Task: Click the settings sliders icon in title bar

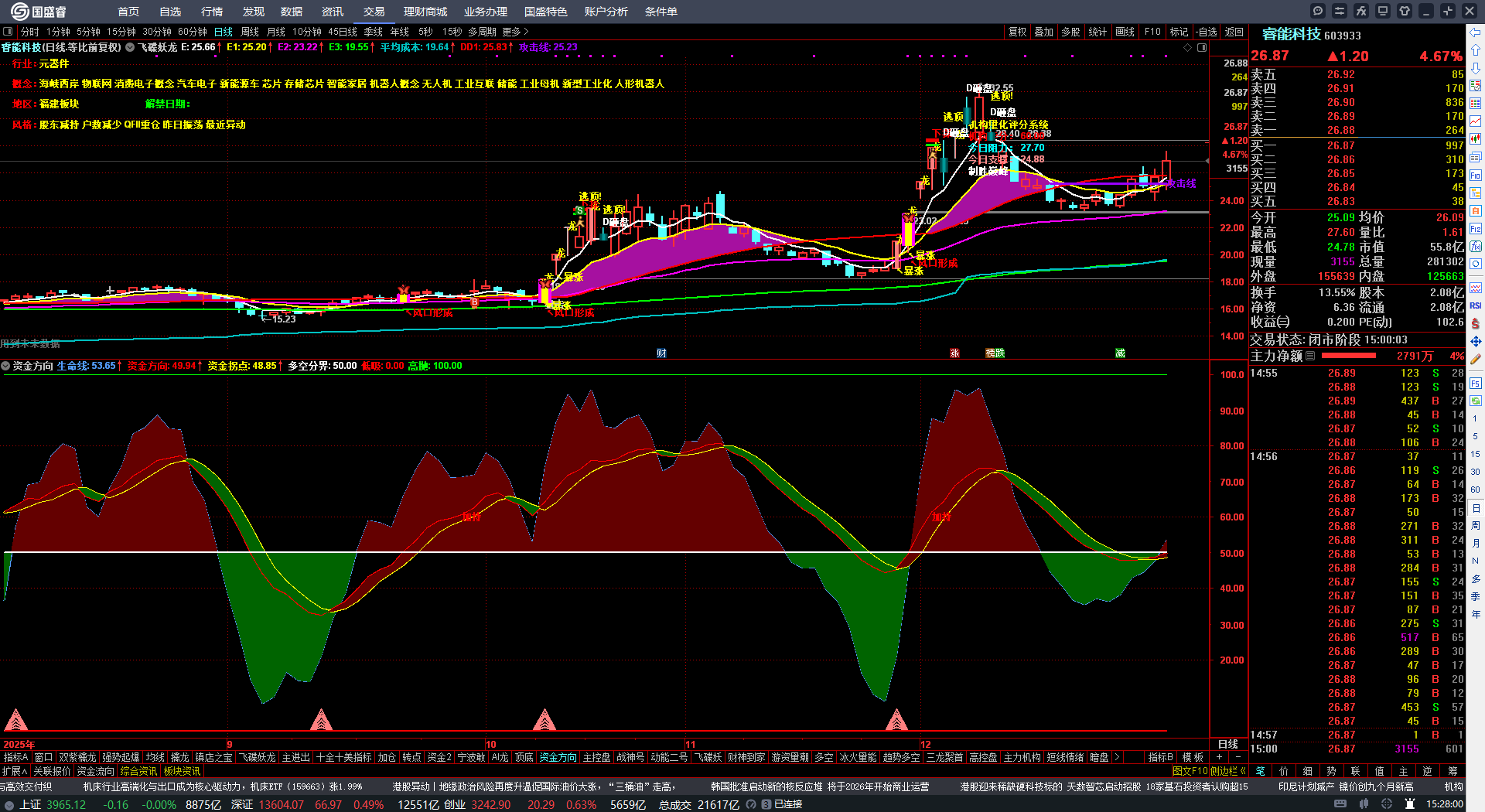Action: coord(1340,11)
